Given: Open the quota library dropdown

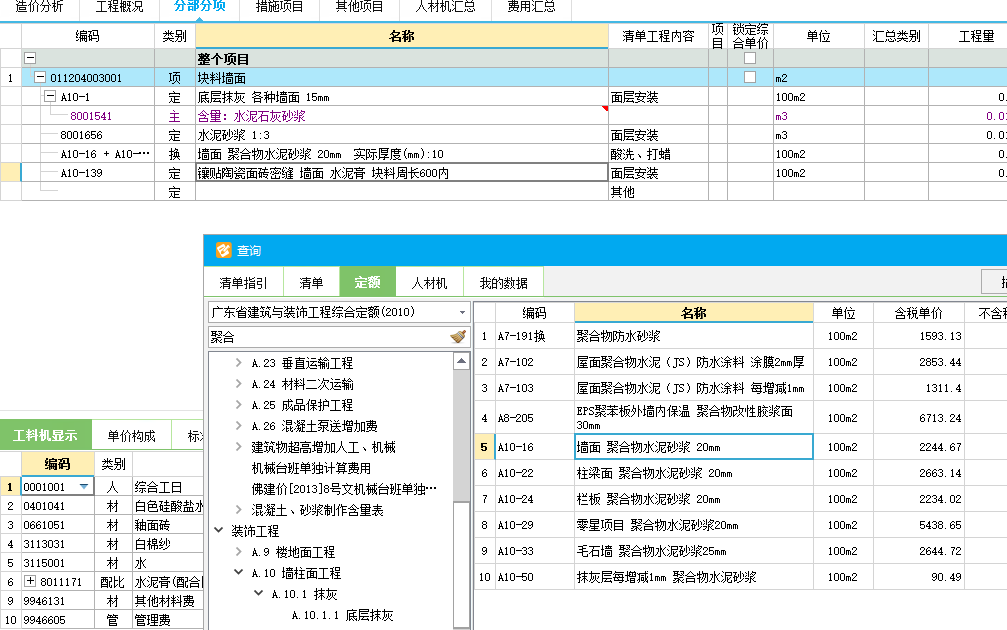Looking at the screenshot, I should coord(462,313).
